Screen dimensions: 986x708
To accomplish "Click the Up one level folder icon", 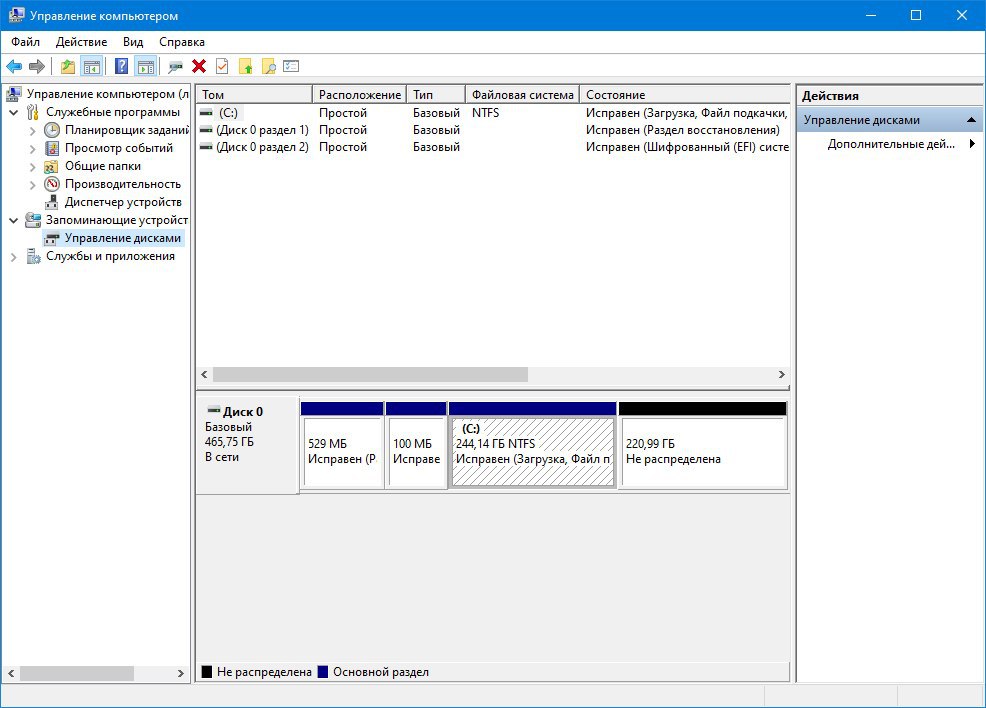I will (x=67, y=66).
